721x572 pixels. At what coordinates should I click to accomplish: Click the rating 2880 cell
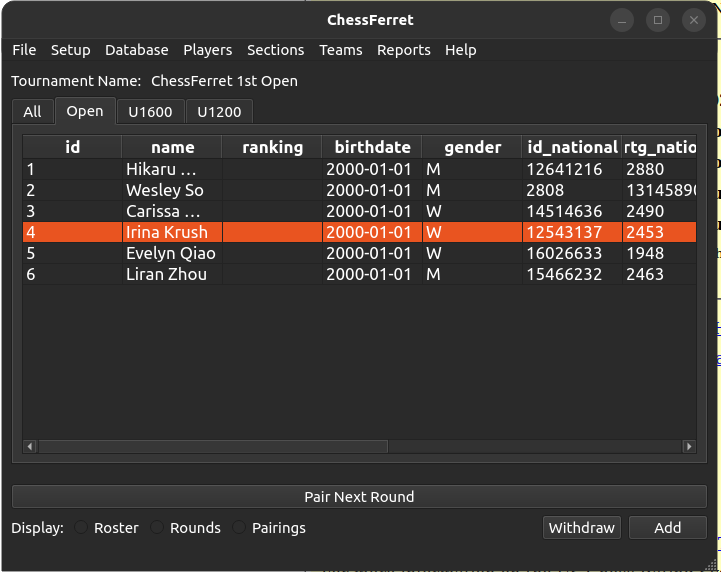coord(659,169)
